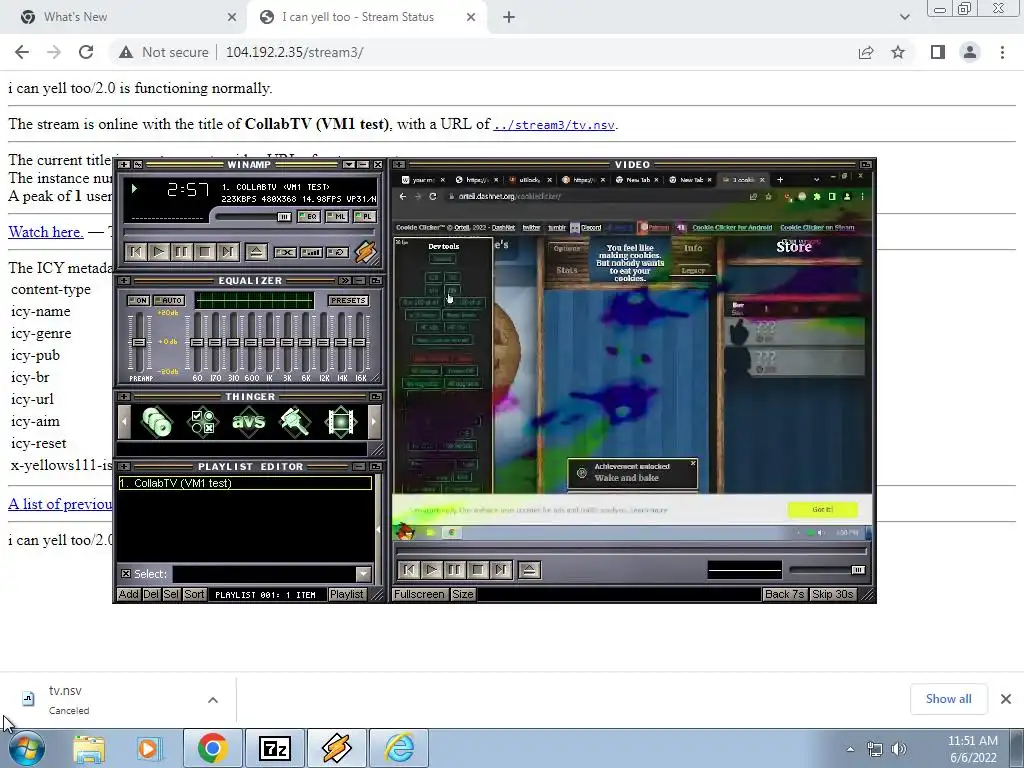Open the Select dropdown in Playlist Editor
This screenshot has height=768, width=1024.
coord(364,574)
